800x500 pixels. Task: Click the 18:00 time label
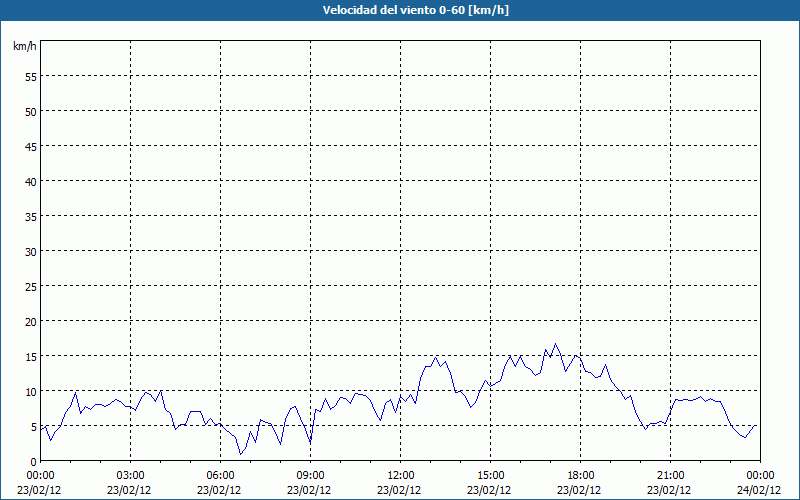pyautogui.click(x=581, y=476)
